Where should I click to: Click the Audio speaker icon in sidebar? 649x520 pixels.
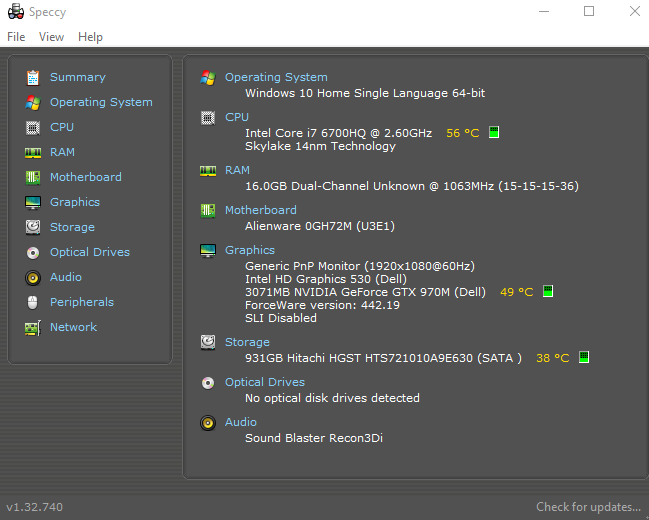33,278
